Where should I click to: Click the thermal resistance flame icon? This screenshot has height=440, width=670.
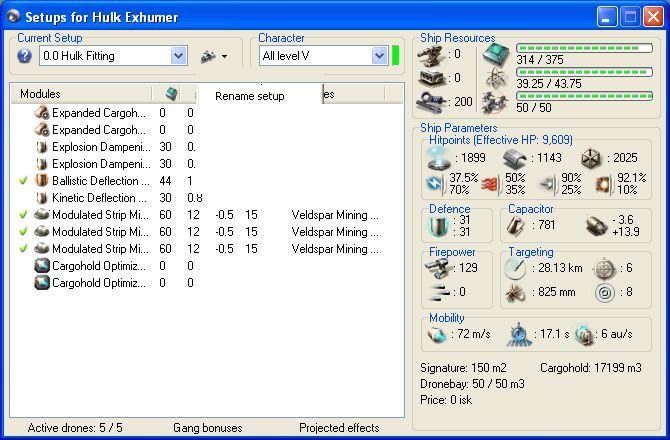click(x=491, y=185)
